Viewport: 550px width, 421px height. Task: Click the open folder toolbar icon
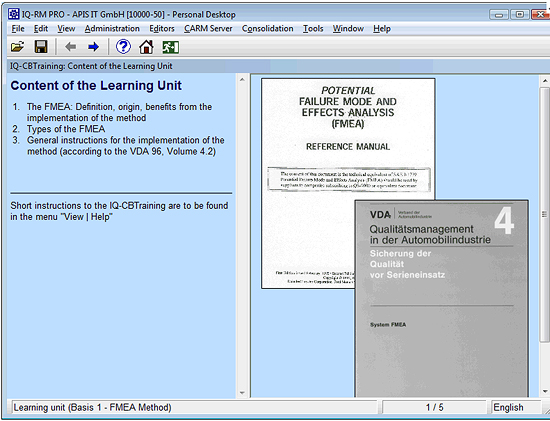[x=18, y=47]
